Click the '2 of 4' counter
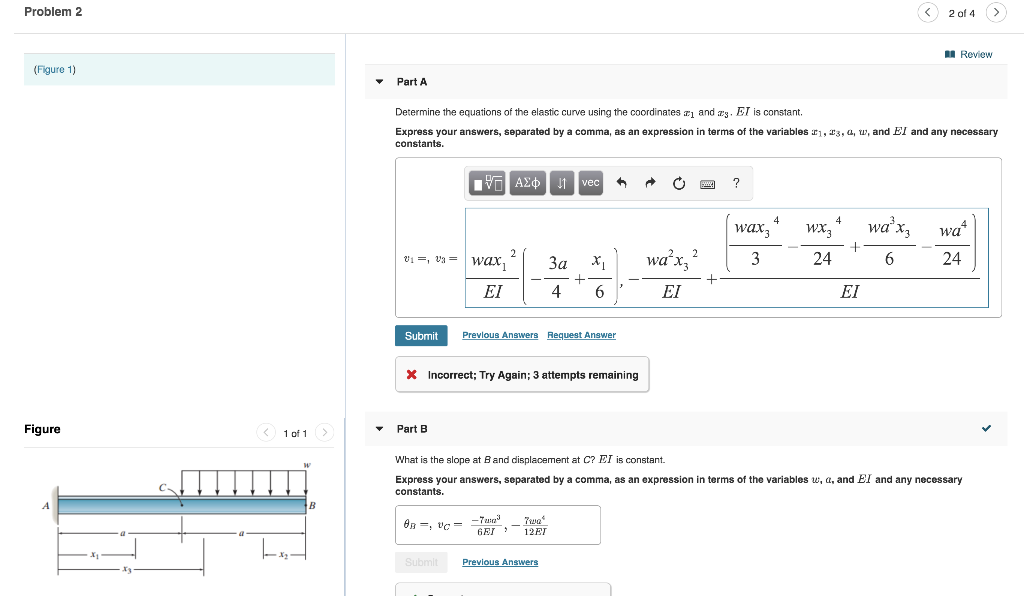The height and width of the screenshot is (596, 1024). click(x=961, y=13)
